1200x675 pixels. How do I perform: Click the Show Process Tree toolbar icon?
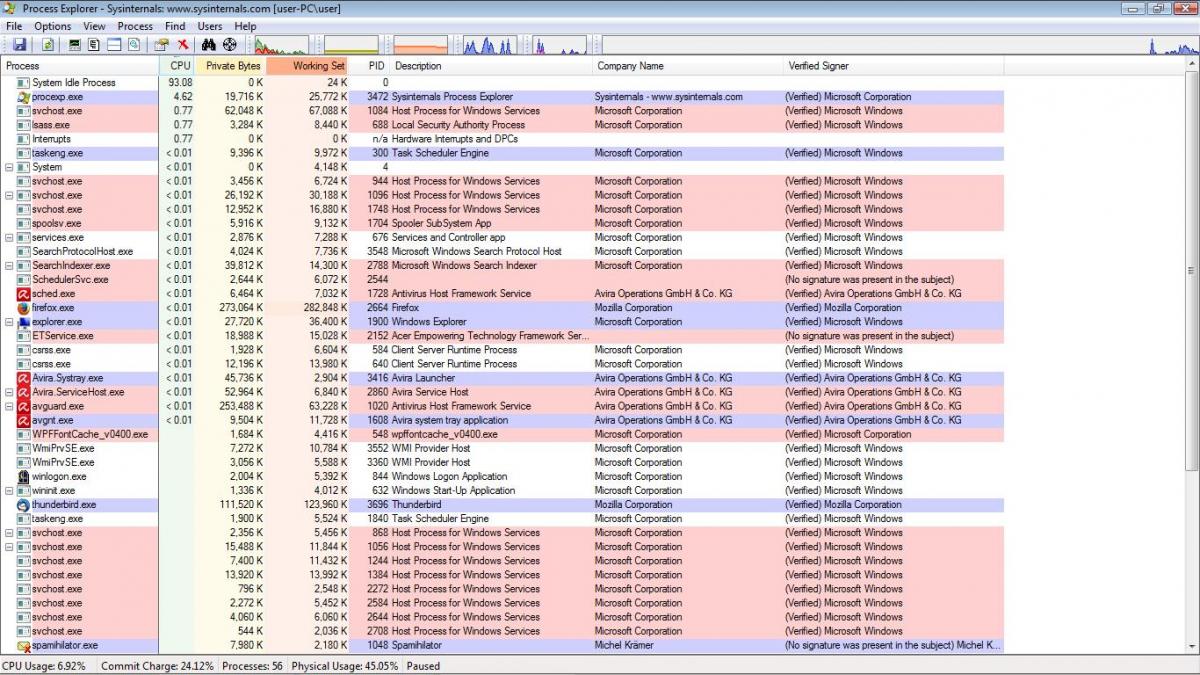point(94,45)
